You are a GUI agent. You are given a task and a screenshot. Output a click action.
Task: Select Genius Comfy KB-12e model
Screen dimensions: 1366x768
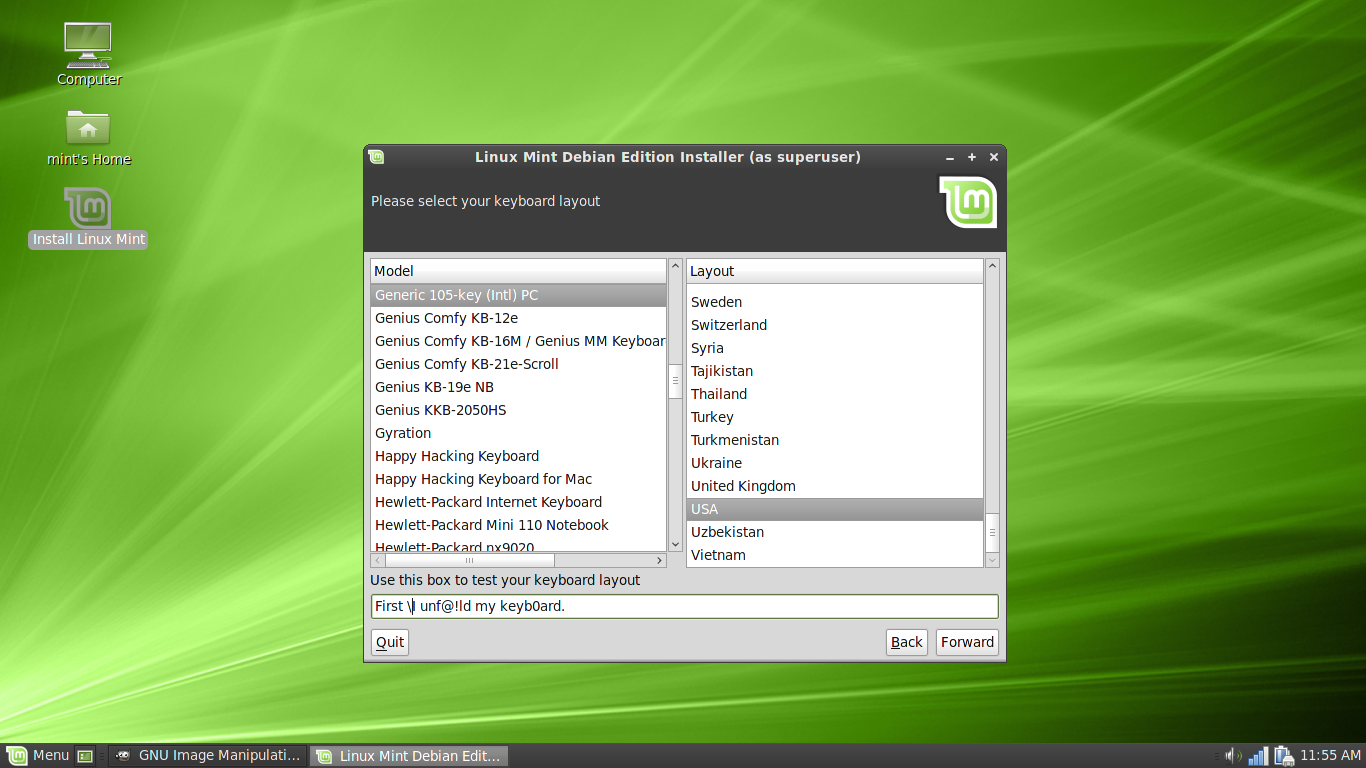tap(518, 318)
